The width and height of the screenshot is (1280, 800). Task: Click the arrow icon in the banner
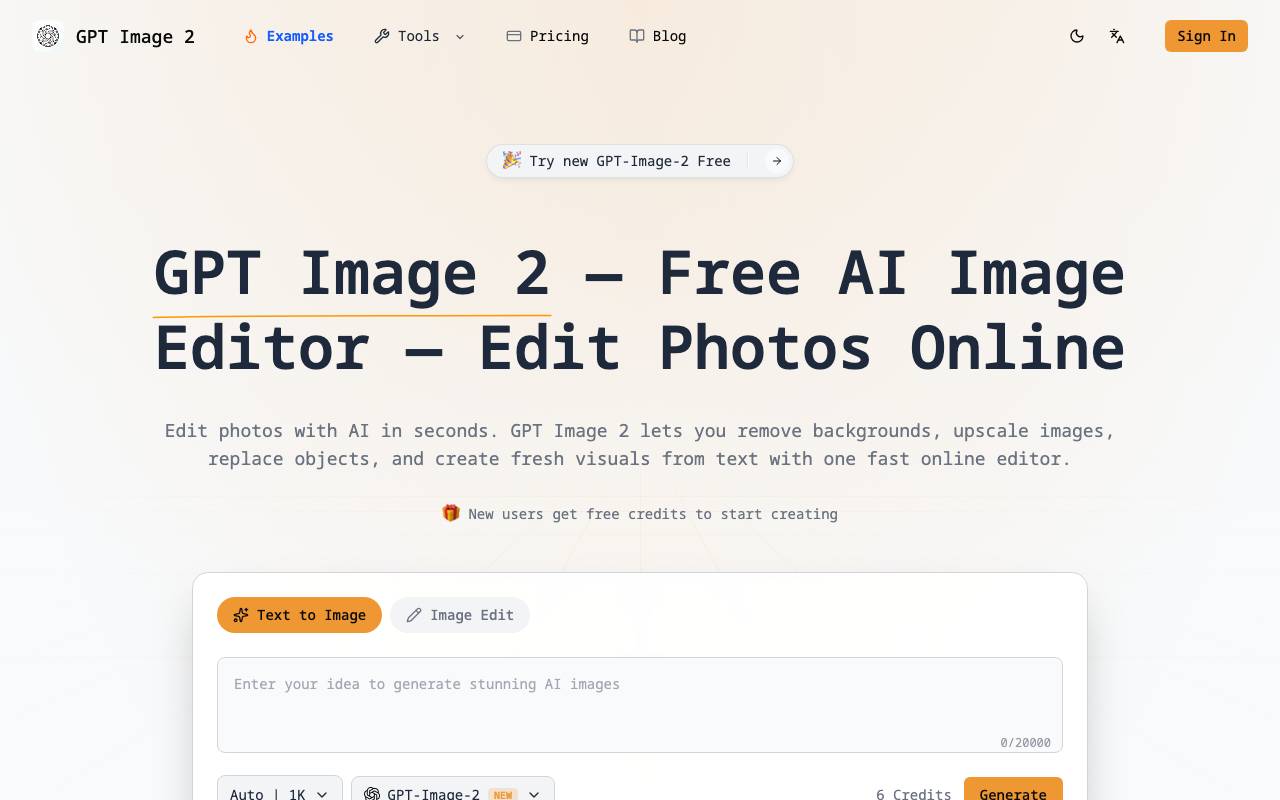(x=777, y=161)
